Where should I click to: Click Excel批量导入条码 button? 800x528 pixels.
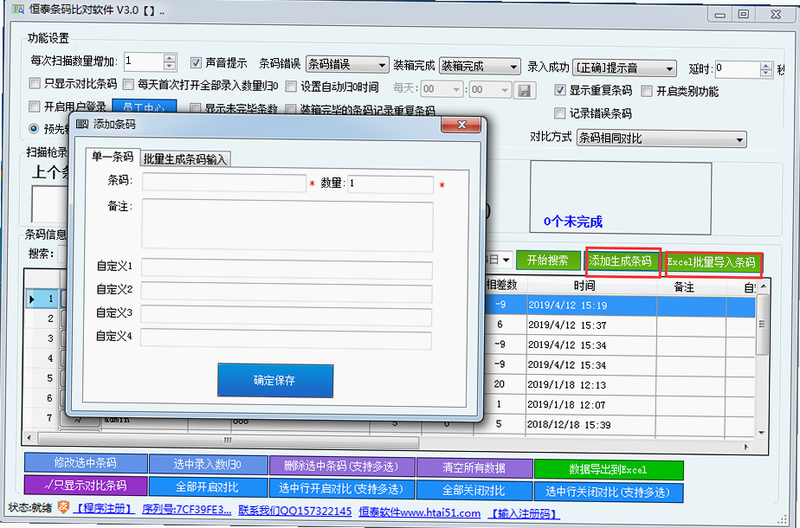[x=711, y=262]
